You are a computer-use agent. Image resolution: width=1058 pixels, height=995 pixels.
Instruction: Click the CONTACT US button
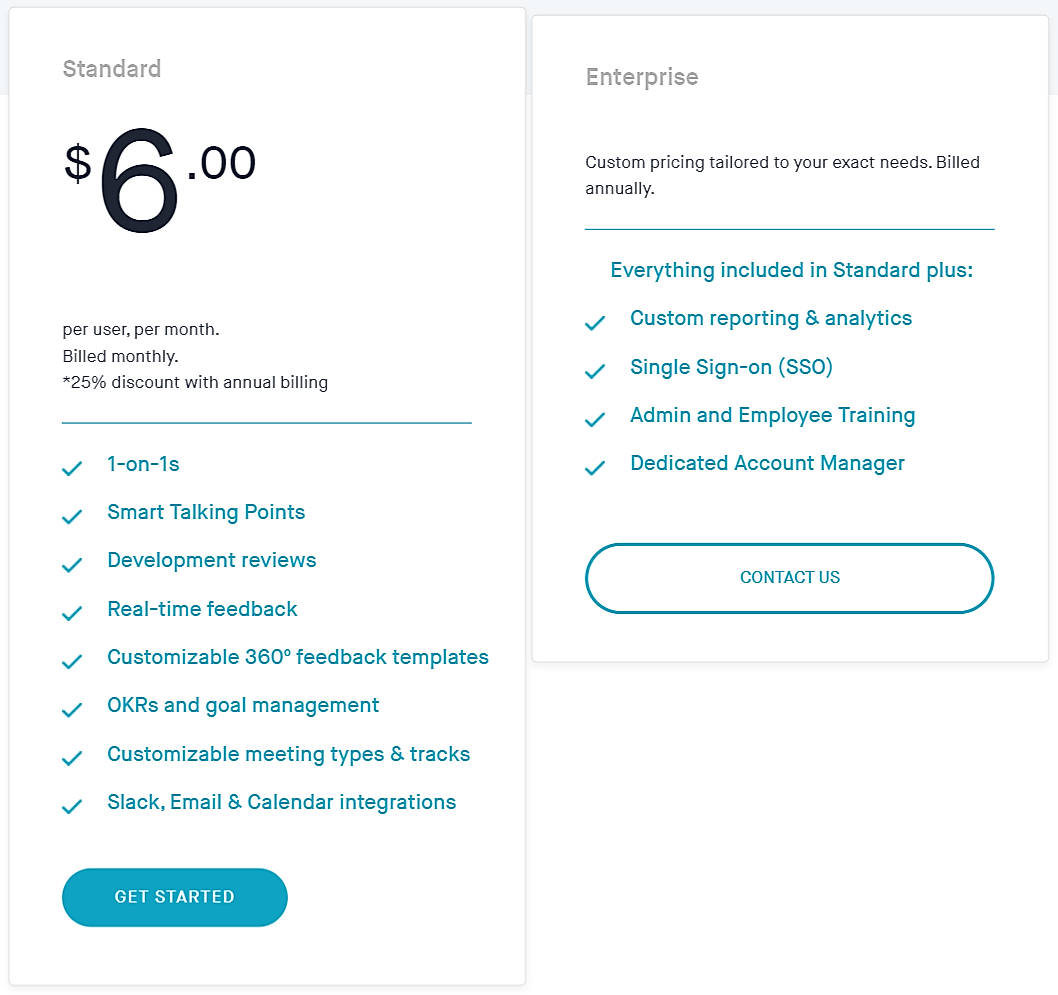point(789,577)
